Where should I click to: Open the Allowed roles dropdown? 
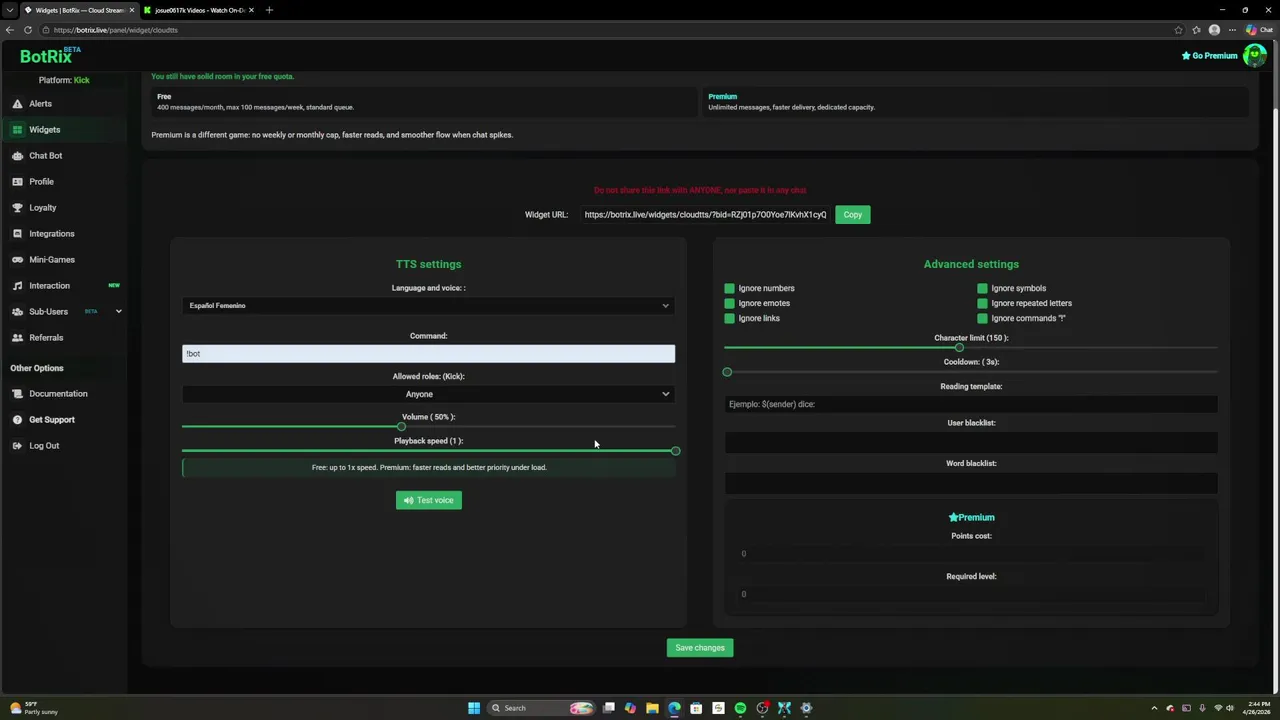click(x=428, y=394)
